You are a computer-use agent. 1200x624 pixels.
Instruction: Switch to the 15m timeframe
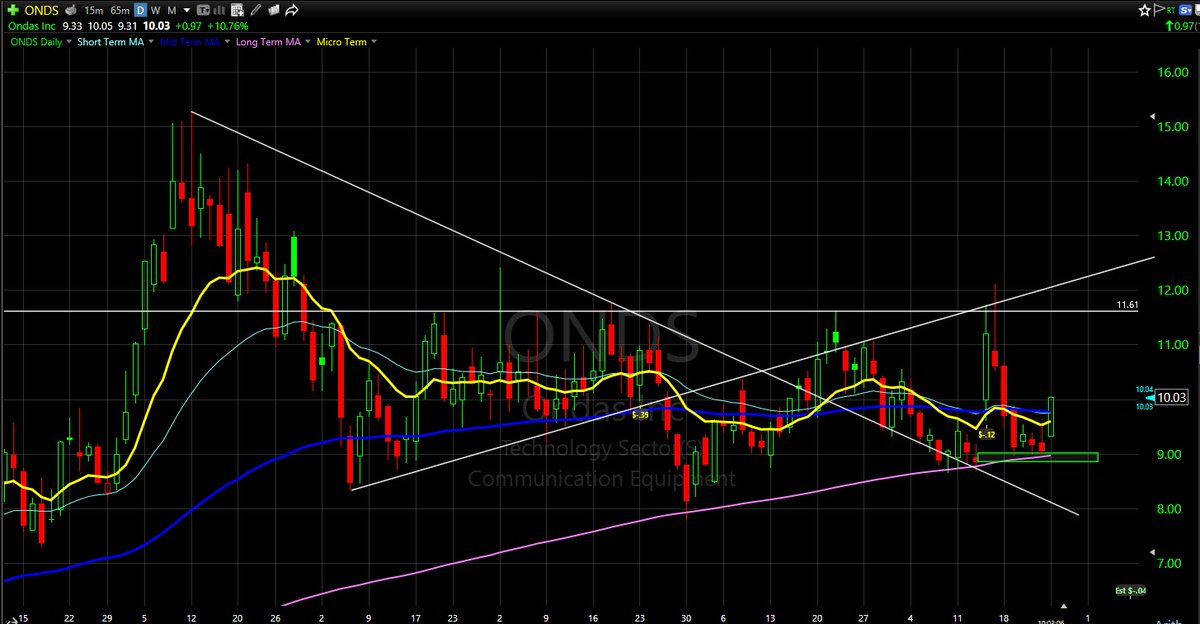(x=94, y=11)
